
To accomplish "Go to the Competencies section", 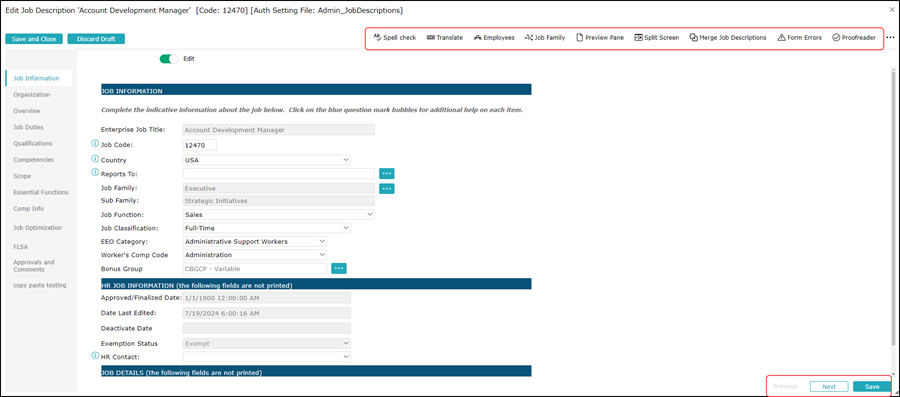I will (x=33, y=159).
